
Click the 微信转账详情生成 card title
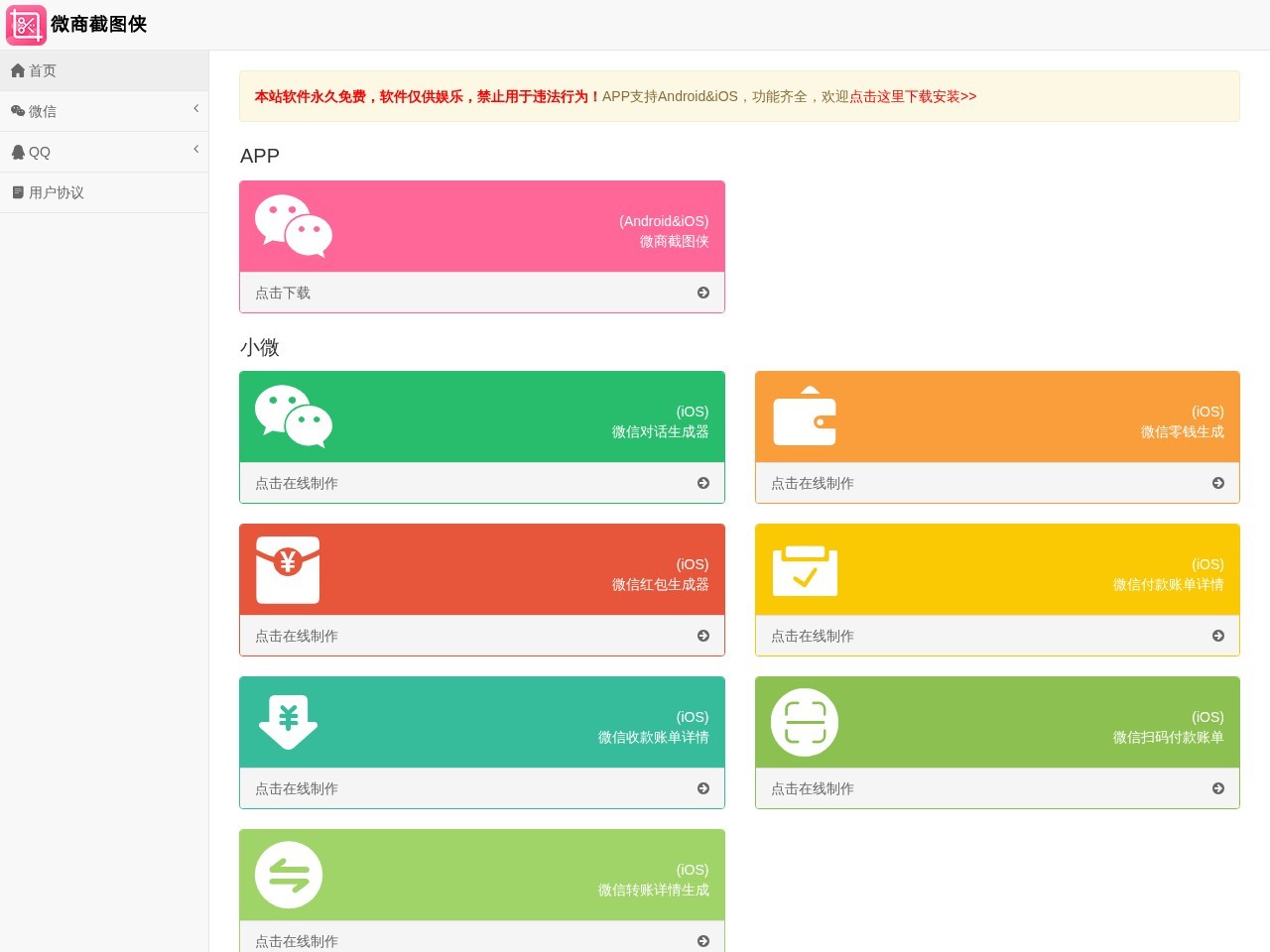coord(654,890)
